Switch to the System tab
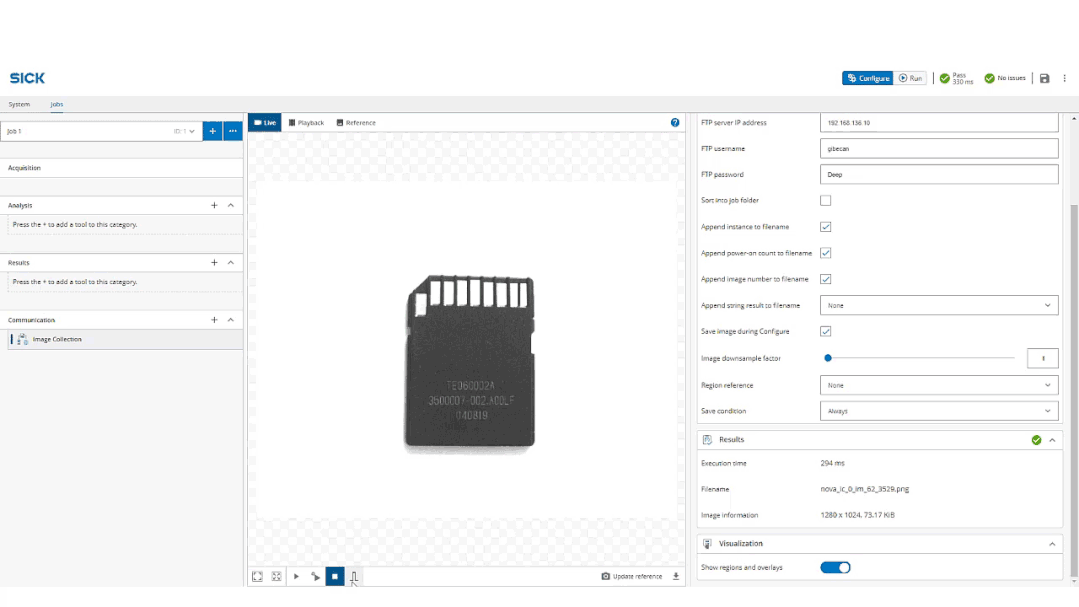The image size is (1079, 607). (x=19, y=104)
